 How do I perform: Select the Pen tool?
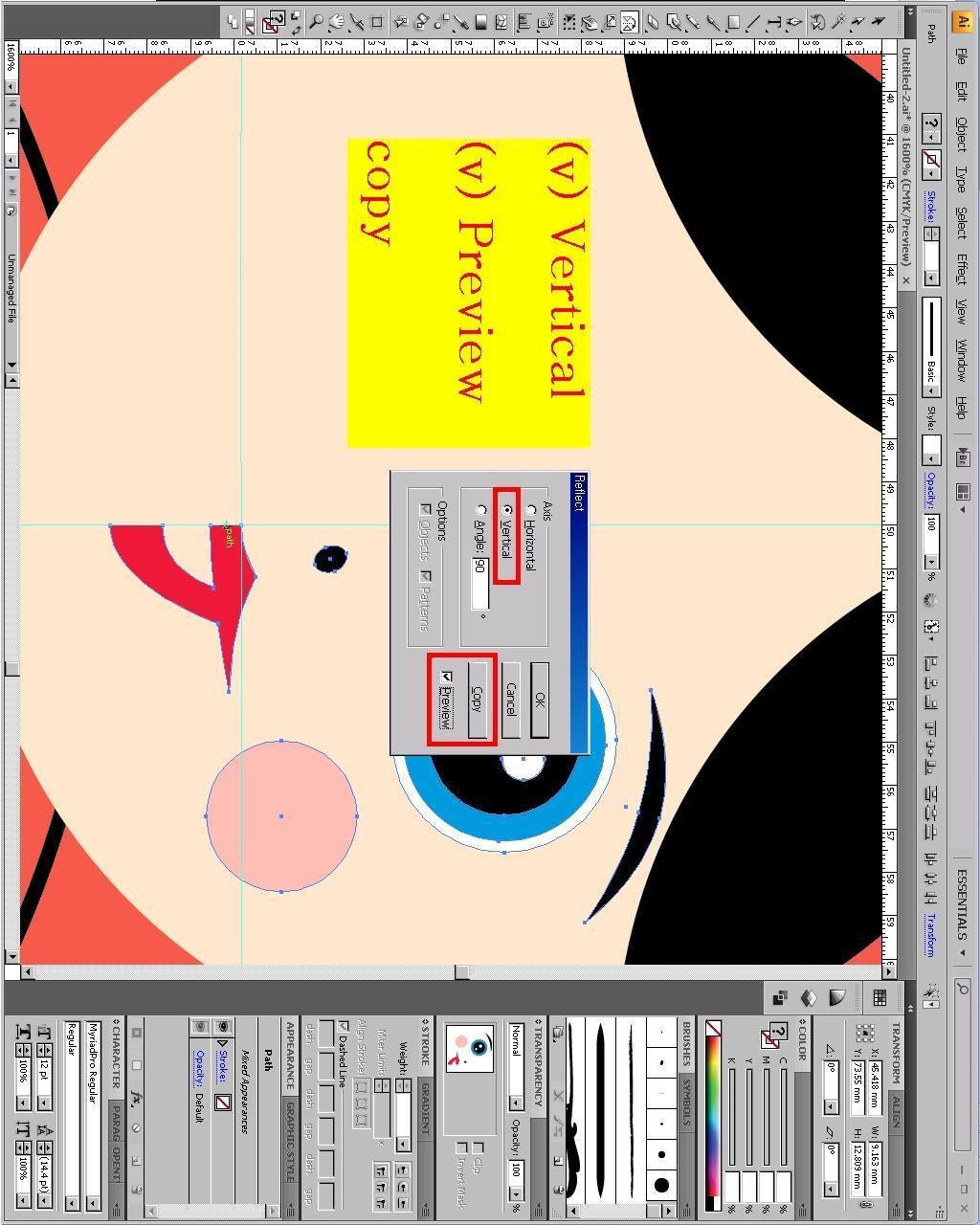pos(794,21)
